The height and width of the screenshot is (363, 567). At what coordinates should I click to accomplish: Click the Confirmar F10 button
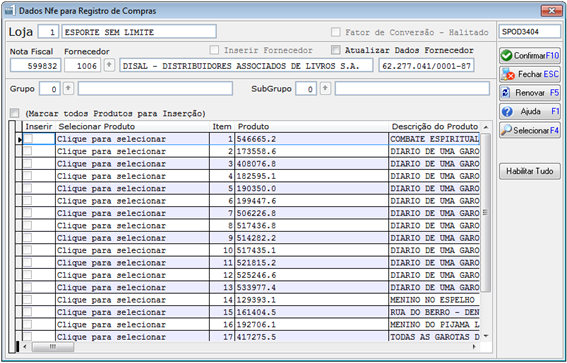(x=530, y=56)
